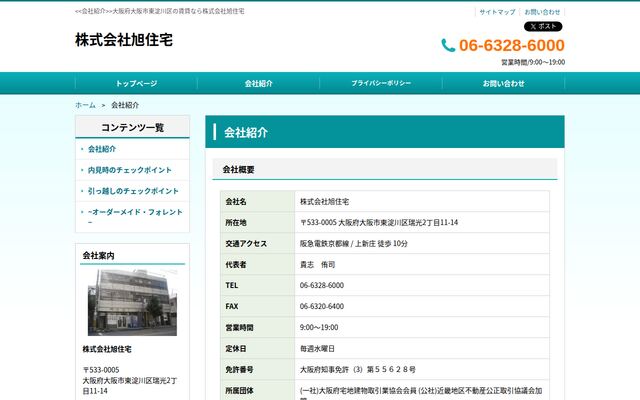Click the sidebar address starting 〒533-0005

click(130, 380)
